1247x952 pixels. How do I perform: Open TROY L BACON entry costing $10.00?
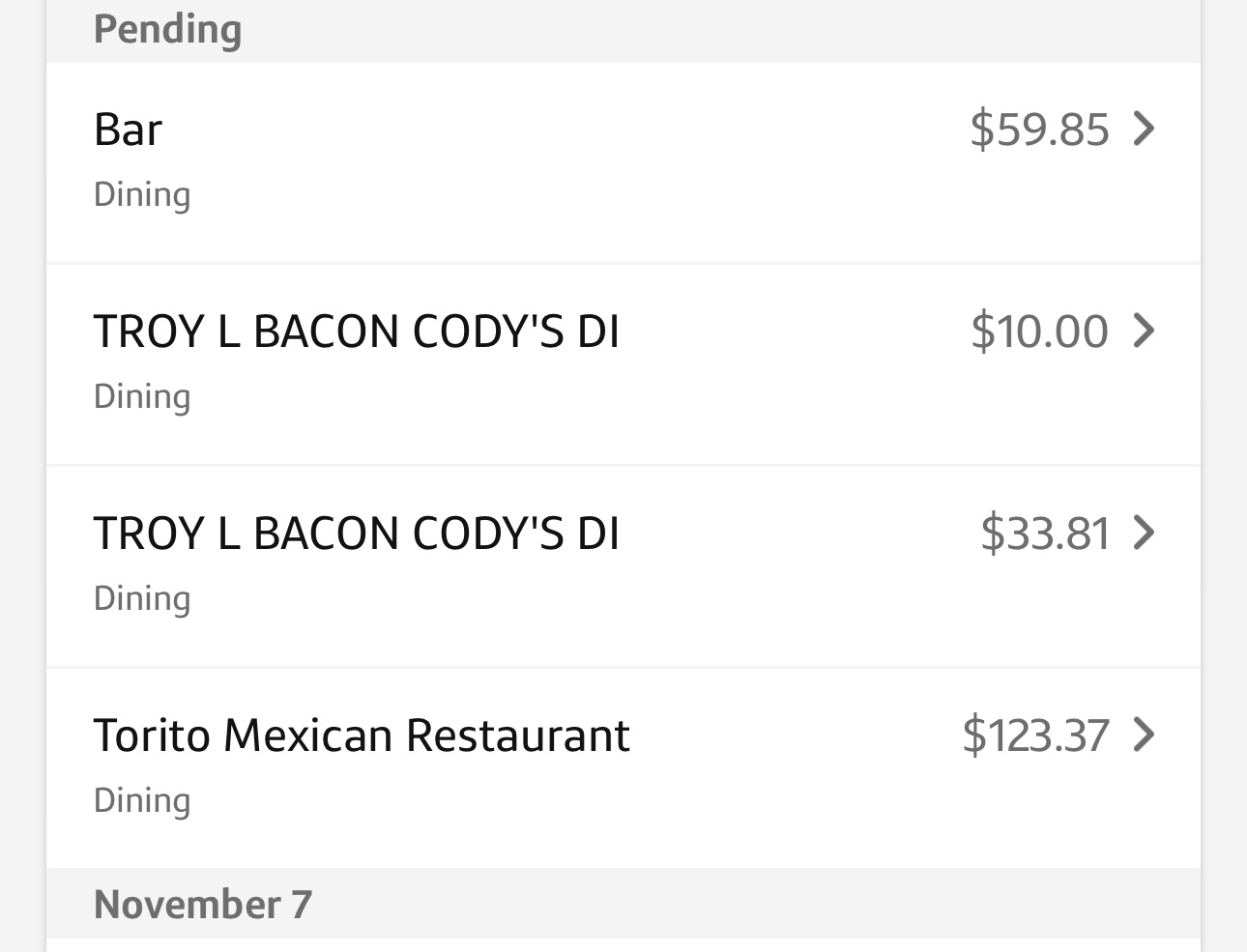point(356,332)
